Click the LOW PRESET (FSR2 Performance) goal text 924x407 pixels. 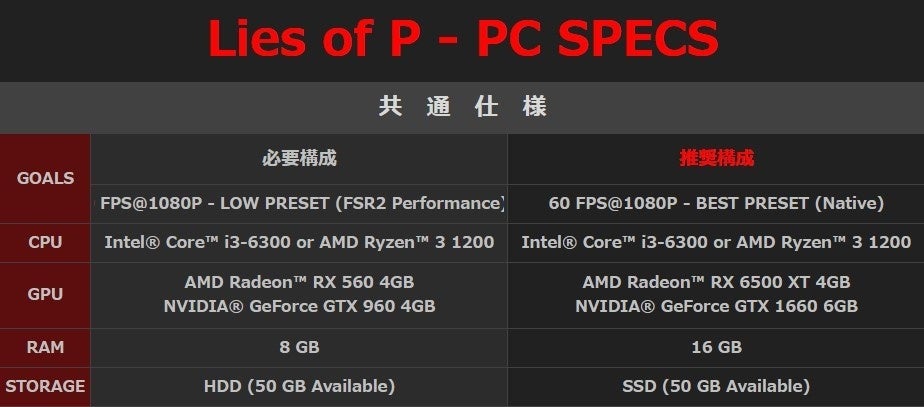(x=302, y=203)
